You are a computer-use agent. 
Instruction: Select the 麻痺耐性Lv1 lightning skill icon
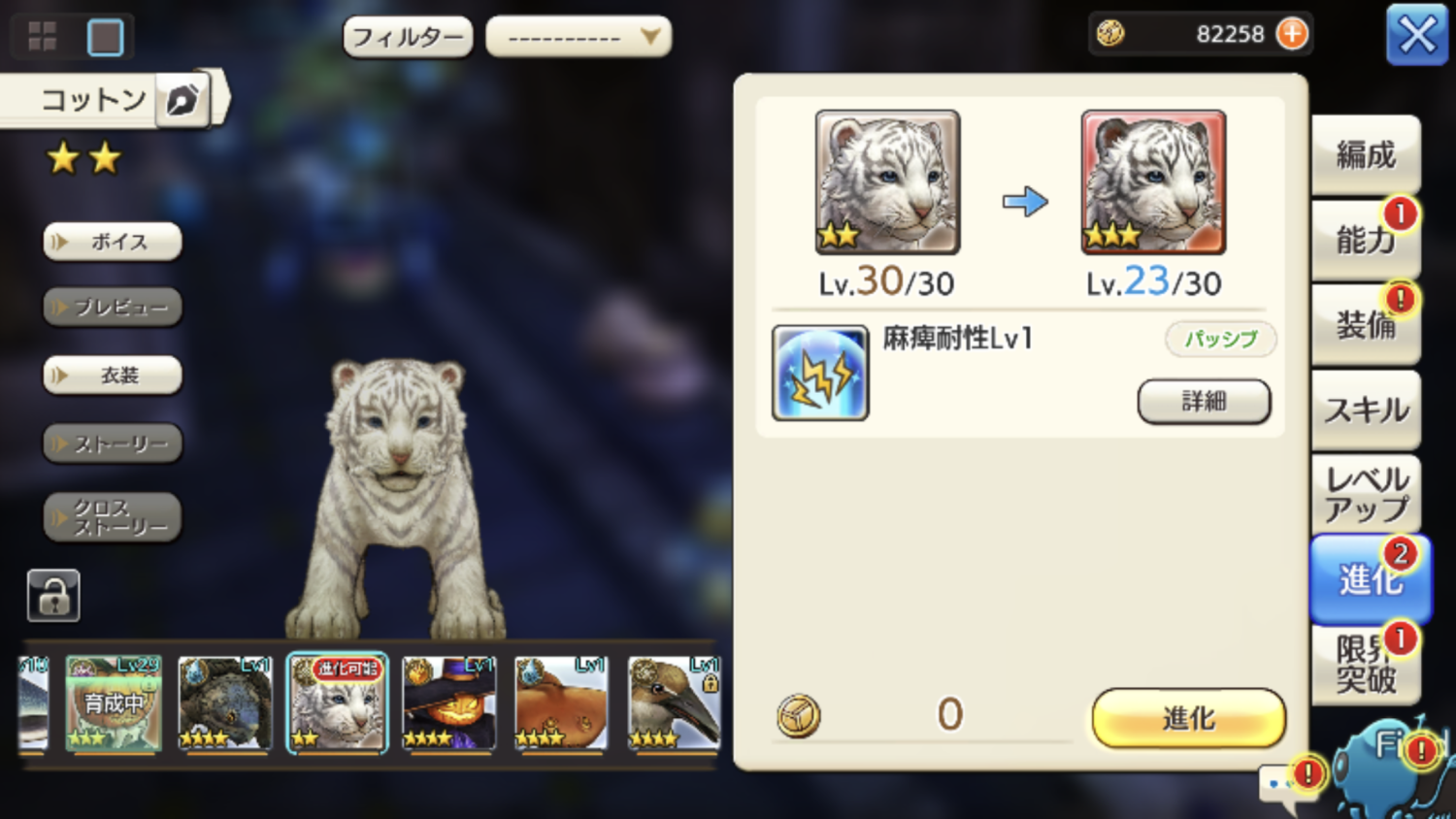pyautogui.click(x=820, y=373)
